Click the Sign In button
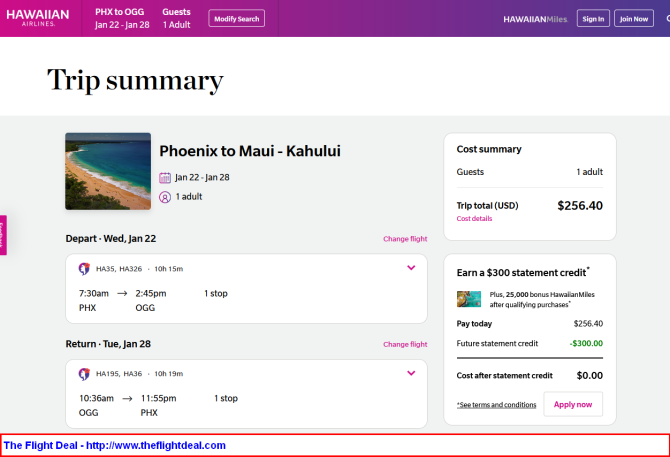The height and width of the screenshot is (457, 670). (x=593, y=18)
